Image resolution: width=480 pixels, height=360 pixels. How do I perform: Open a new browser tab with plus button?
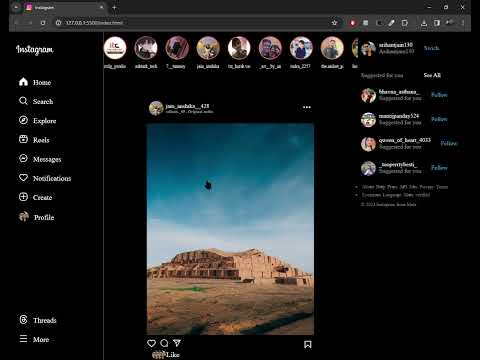coord(114,7)
